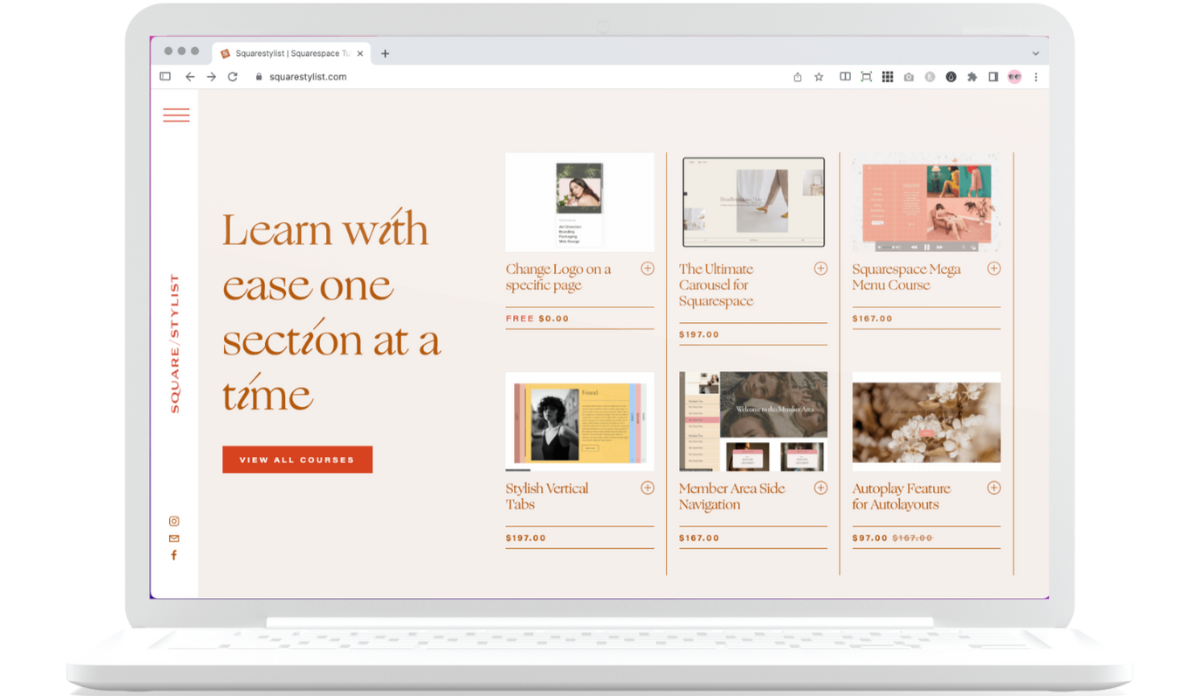1200x698 pixels.
Task: Open a new tab with the plus button
Action: [x=385, y=54]
